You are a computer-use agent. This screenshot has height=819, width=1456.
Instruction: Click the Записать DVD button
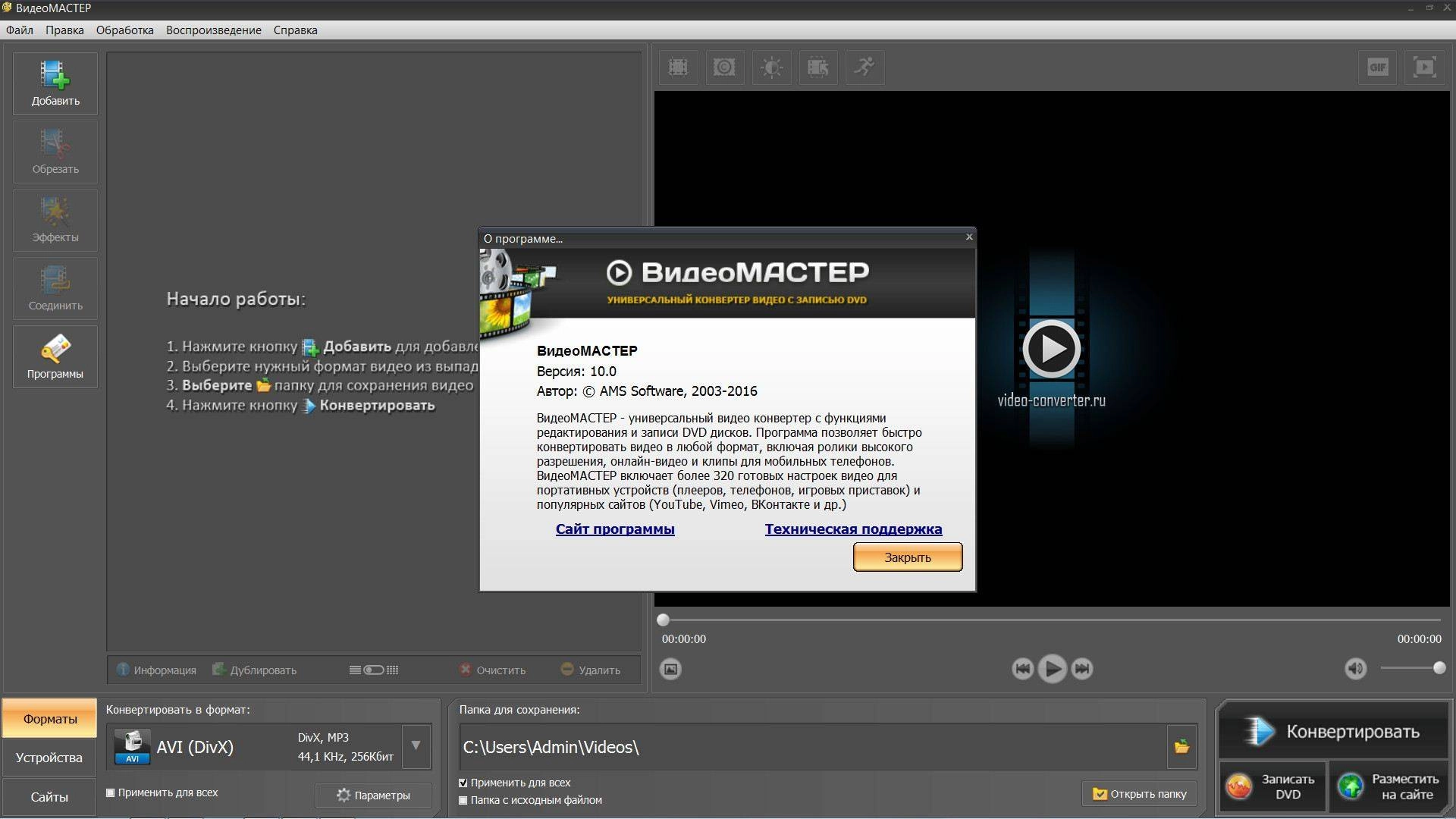1273,787
